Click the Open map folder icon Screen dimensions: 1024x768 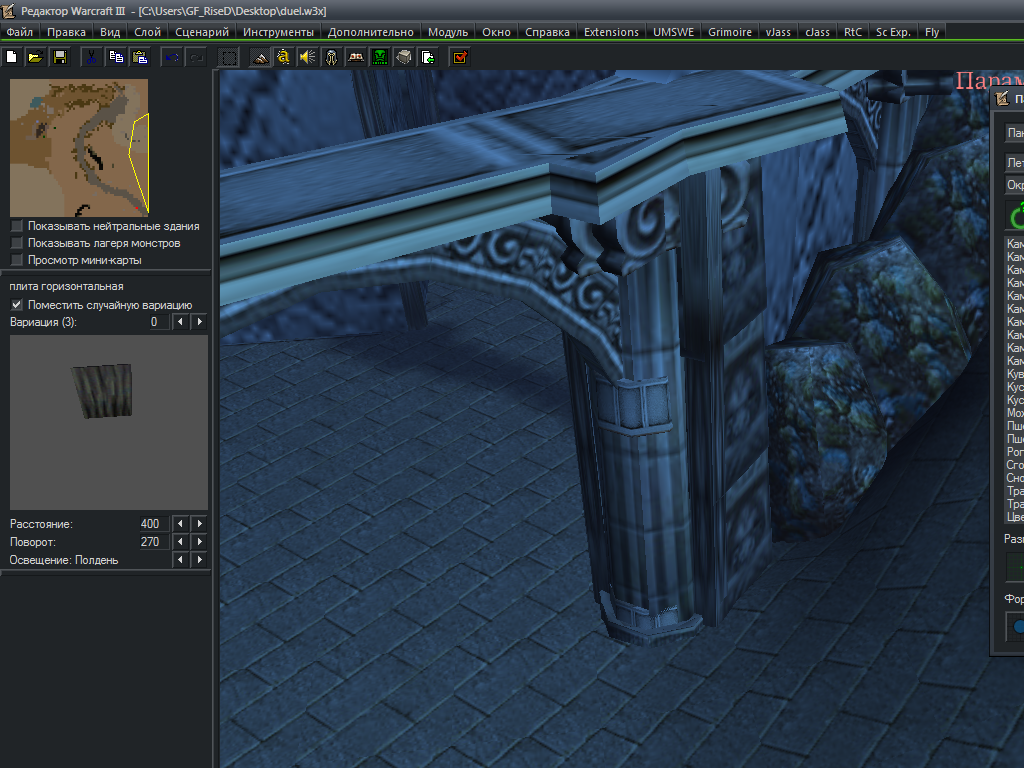[x=36, y=57]
